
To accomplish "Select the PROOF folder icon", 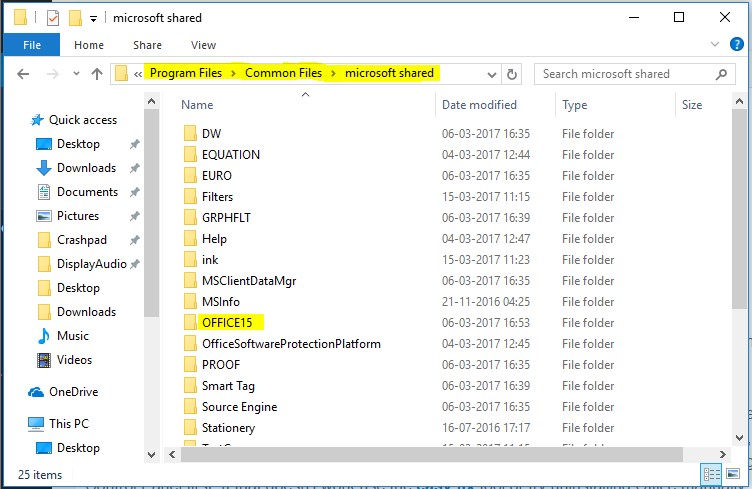I will pos(190,365).
